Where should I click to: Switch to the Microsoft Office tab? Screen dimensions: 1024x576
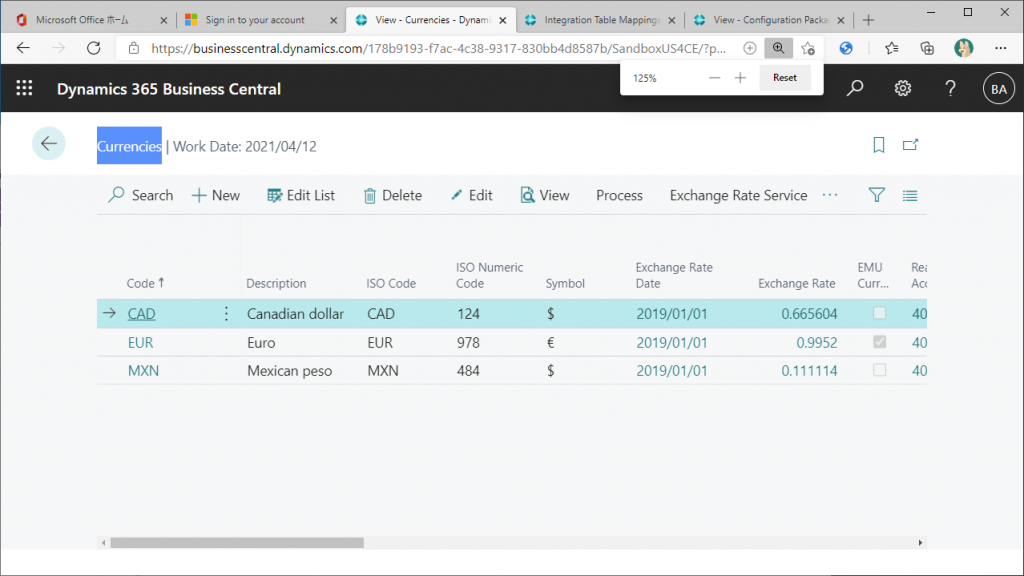pyautogui.click(x=90, y=20)
